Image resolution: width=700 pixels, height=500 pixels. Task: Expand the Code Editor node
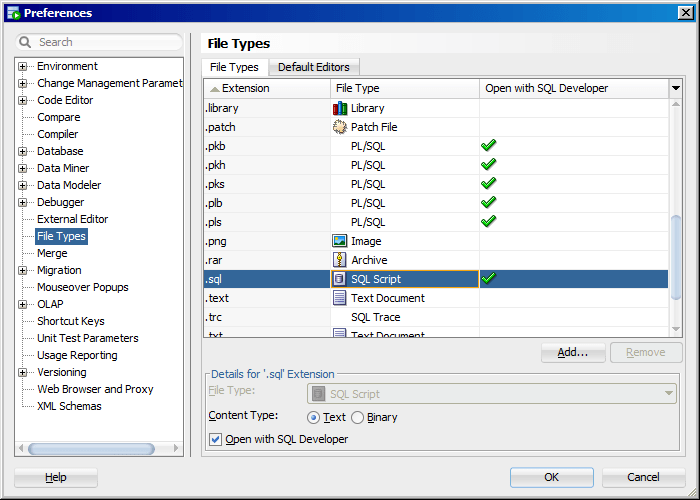click(22, 100)
